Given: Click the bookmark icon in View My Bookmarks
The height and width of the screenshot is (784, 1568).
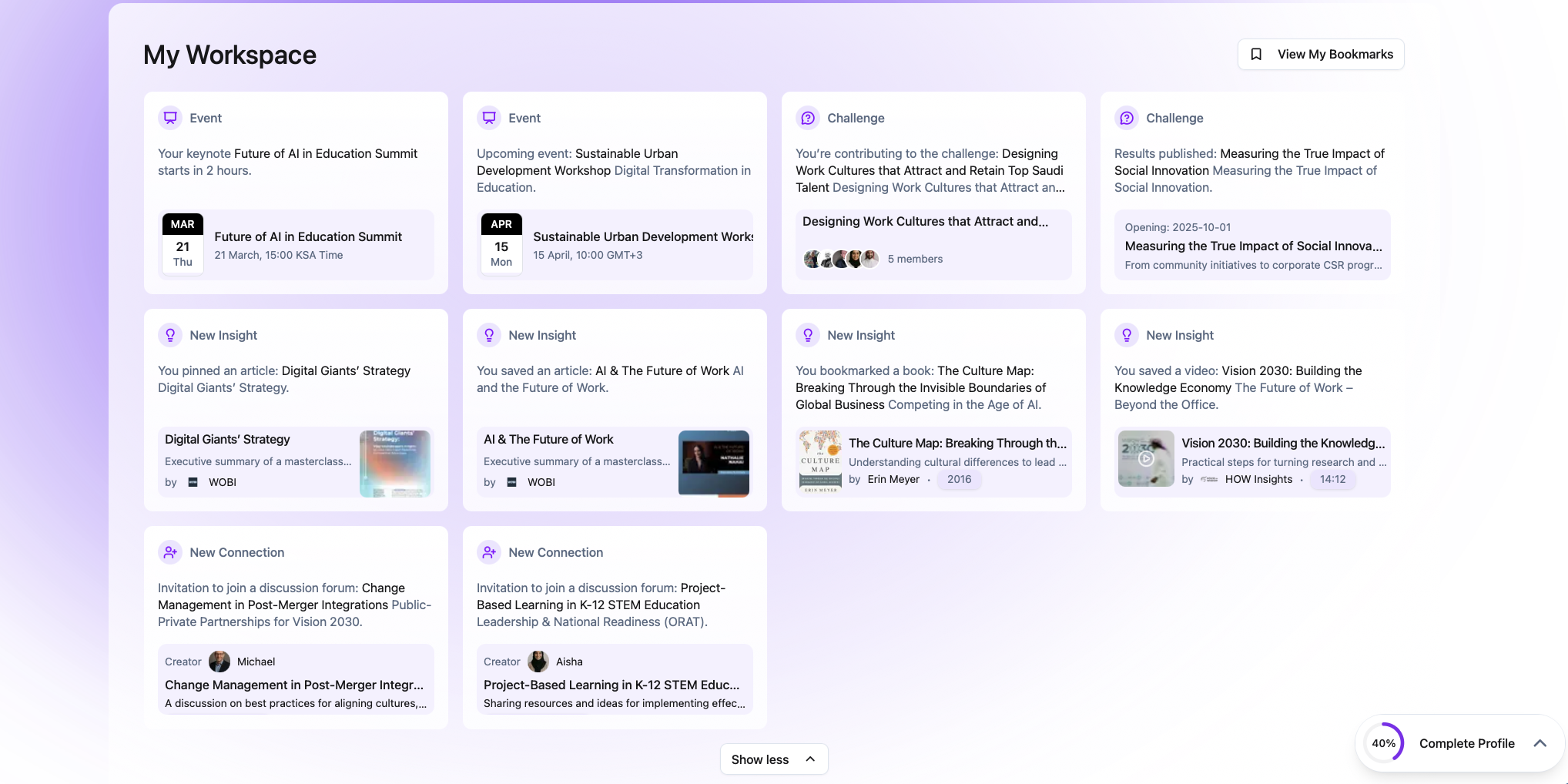Looking at the screenshot, I should (x=1256, y=54).
